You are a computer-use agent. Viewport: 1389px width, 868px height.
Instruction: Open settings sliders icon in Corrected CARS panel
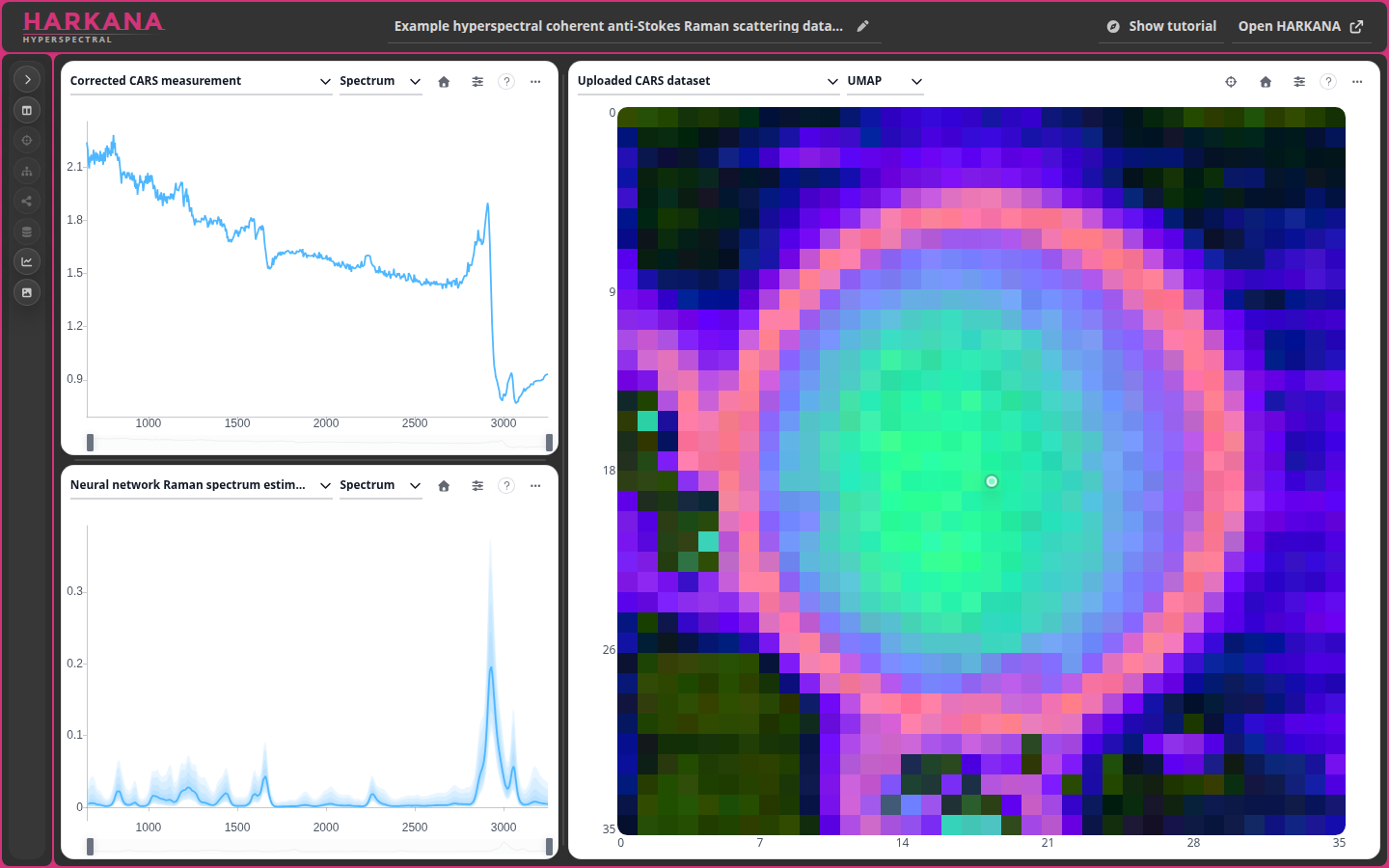[x=477, y=82]
